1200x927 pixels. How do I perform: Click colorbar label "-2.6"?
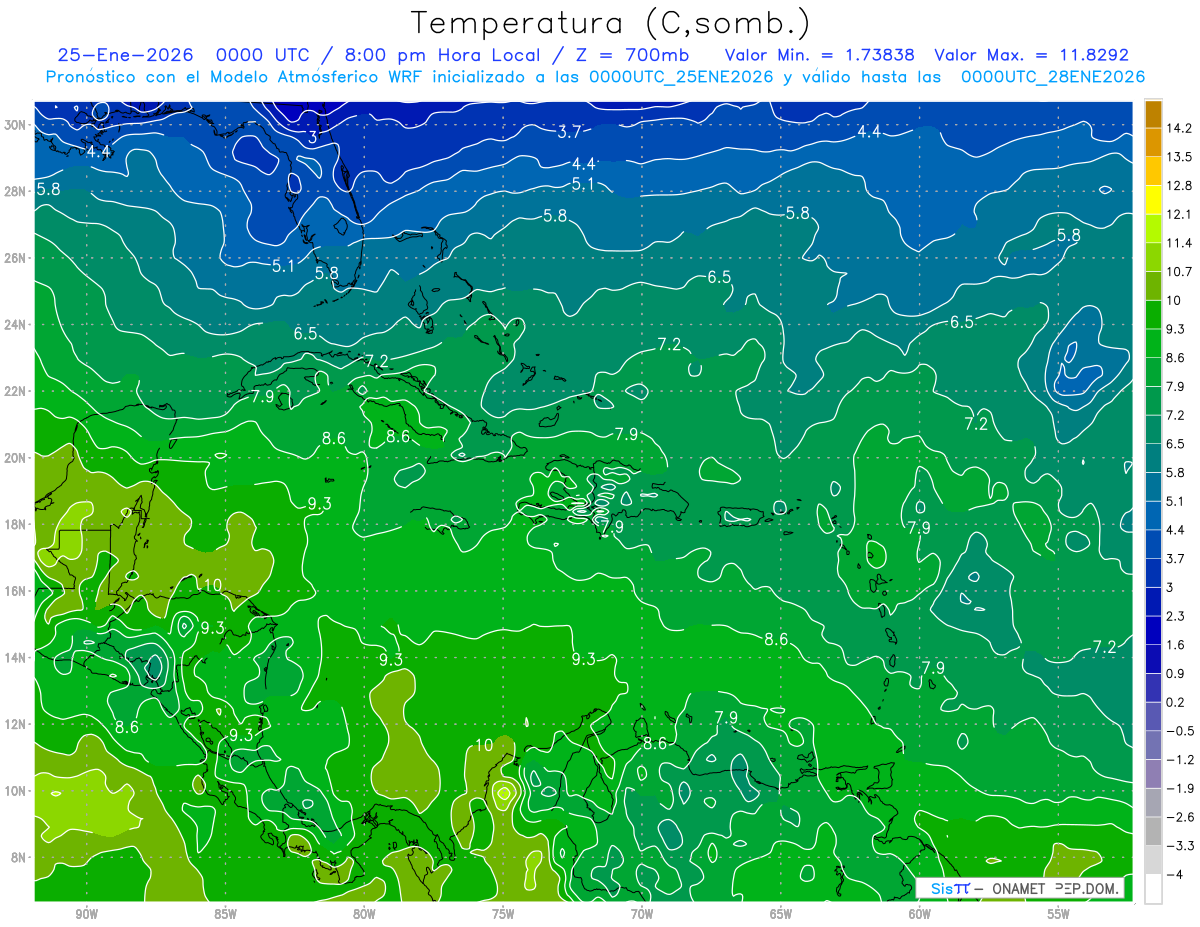point(1179,817)
